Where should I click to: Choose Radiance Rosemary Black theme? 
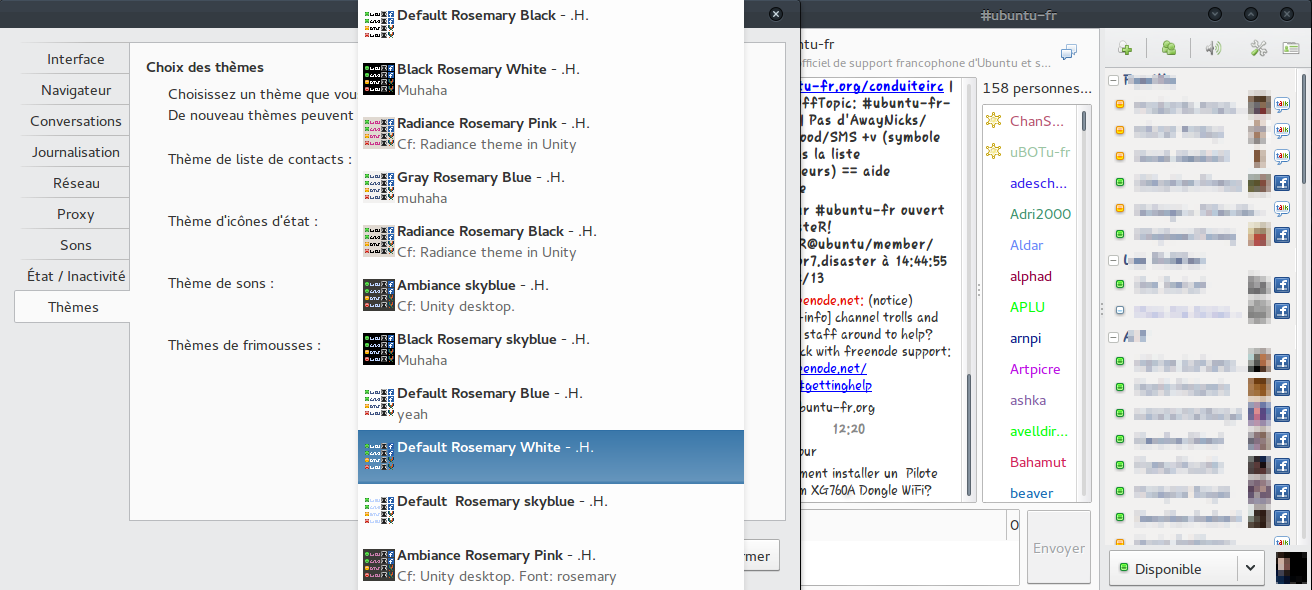tap(551, 241)
